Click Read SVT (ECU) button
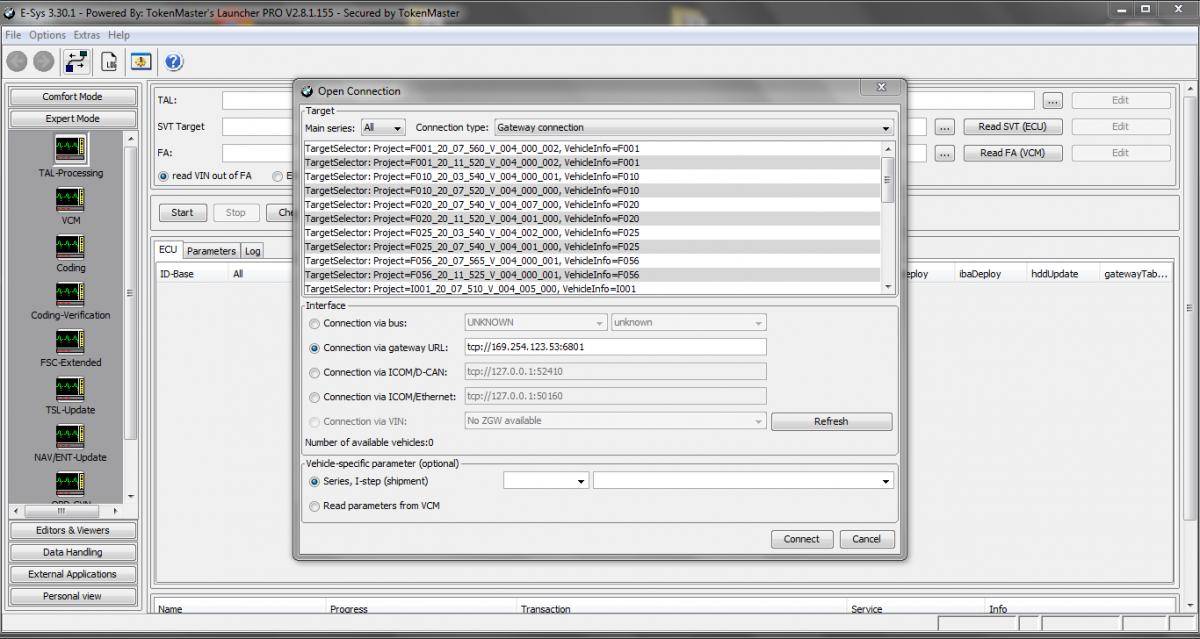1200x639 pixels. click(x=1012, y=127)
